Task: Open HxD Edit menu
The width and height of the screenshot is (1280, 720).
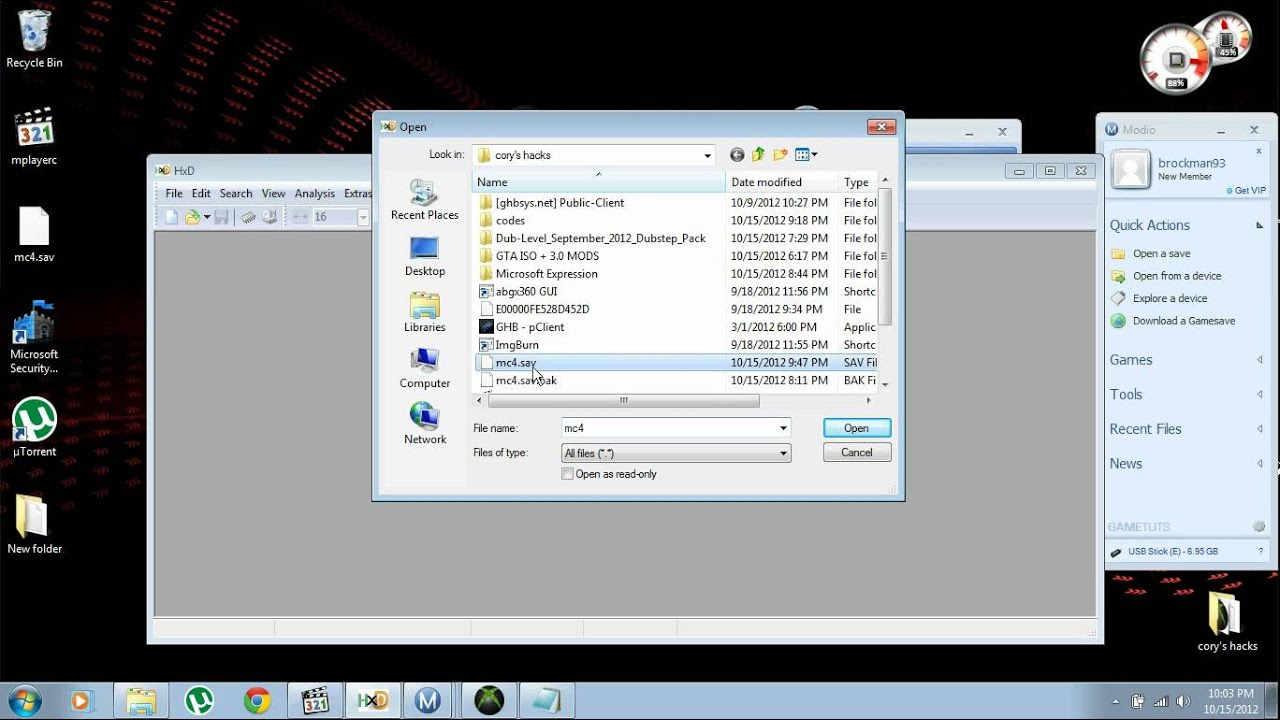Action: [x=201, y=194]
